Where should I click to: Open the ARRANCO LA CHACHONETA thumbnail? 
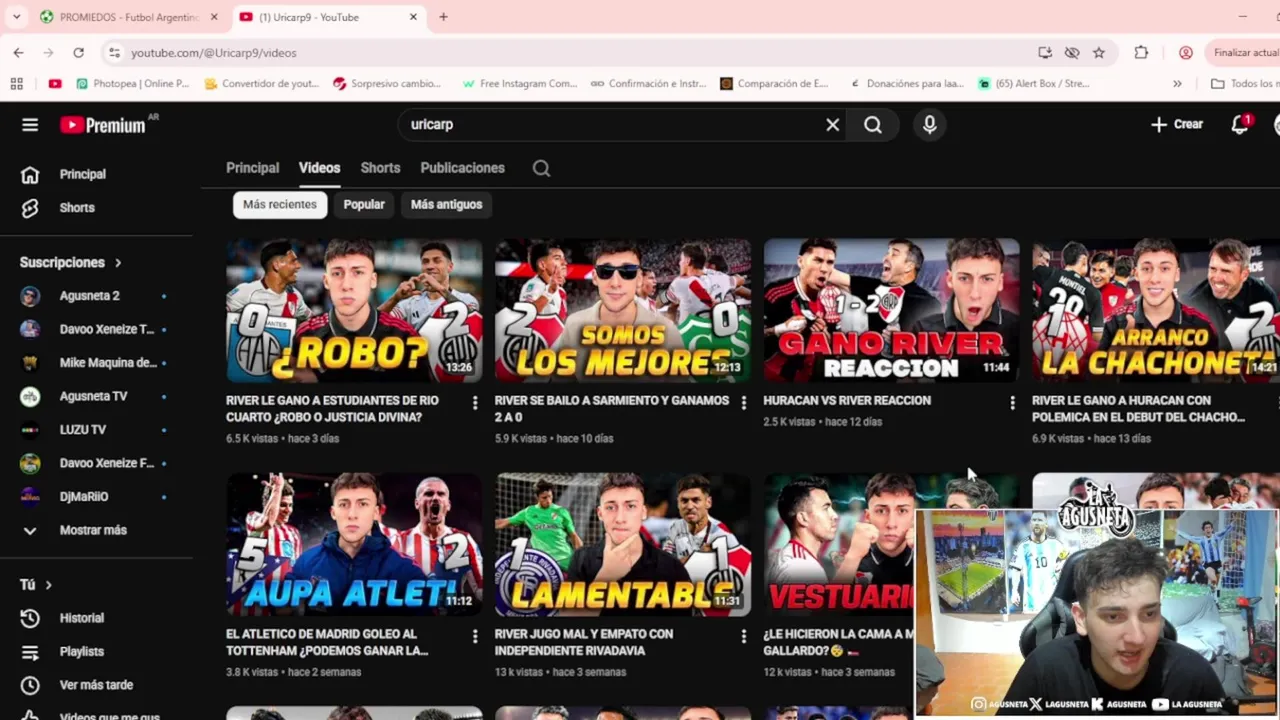pyautogui.click(x=1156, y=310)
